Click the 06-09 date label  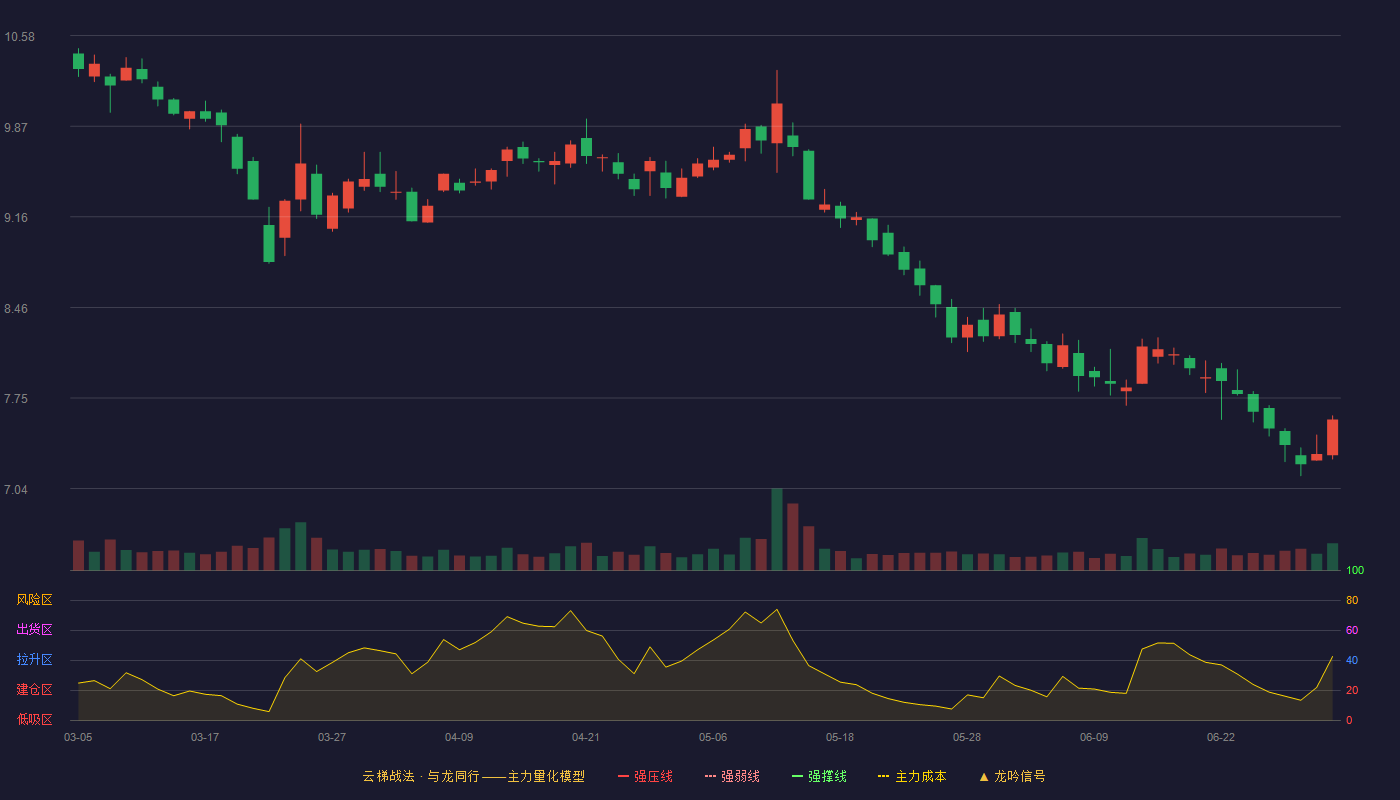click(1094, 737)
